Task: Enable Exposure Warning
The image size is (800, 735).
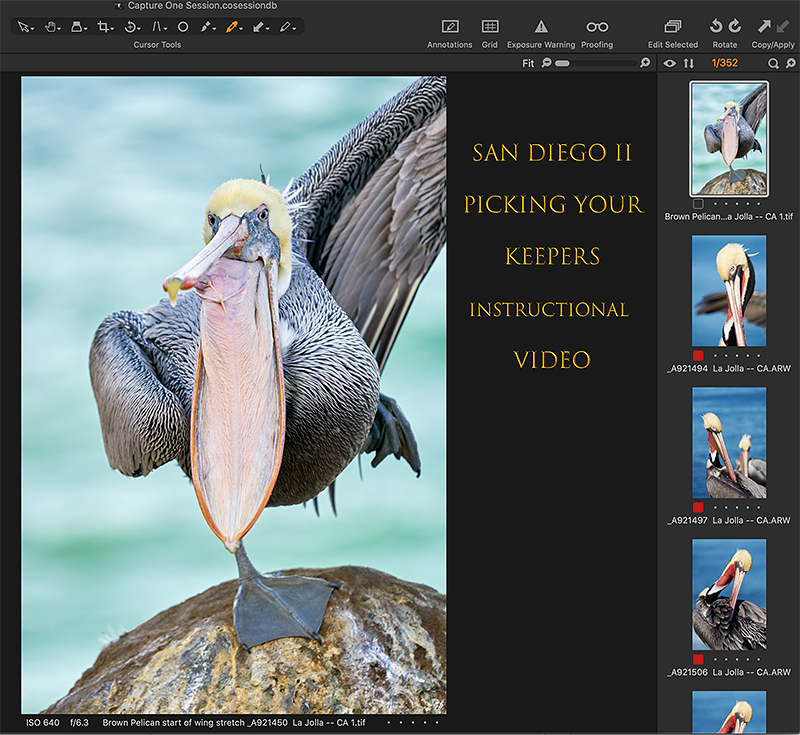Action: click(x=541, y=27)
